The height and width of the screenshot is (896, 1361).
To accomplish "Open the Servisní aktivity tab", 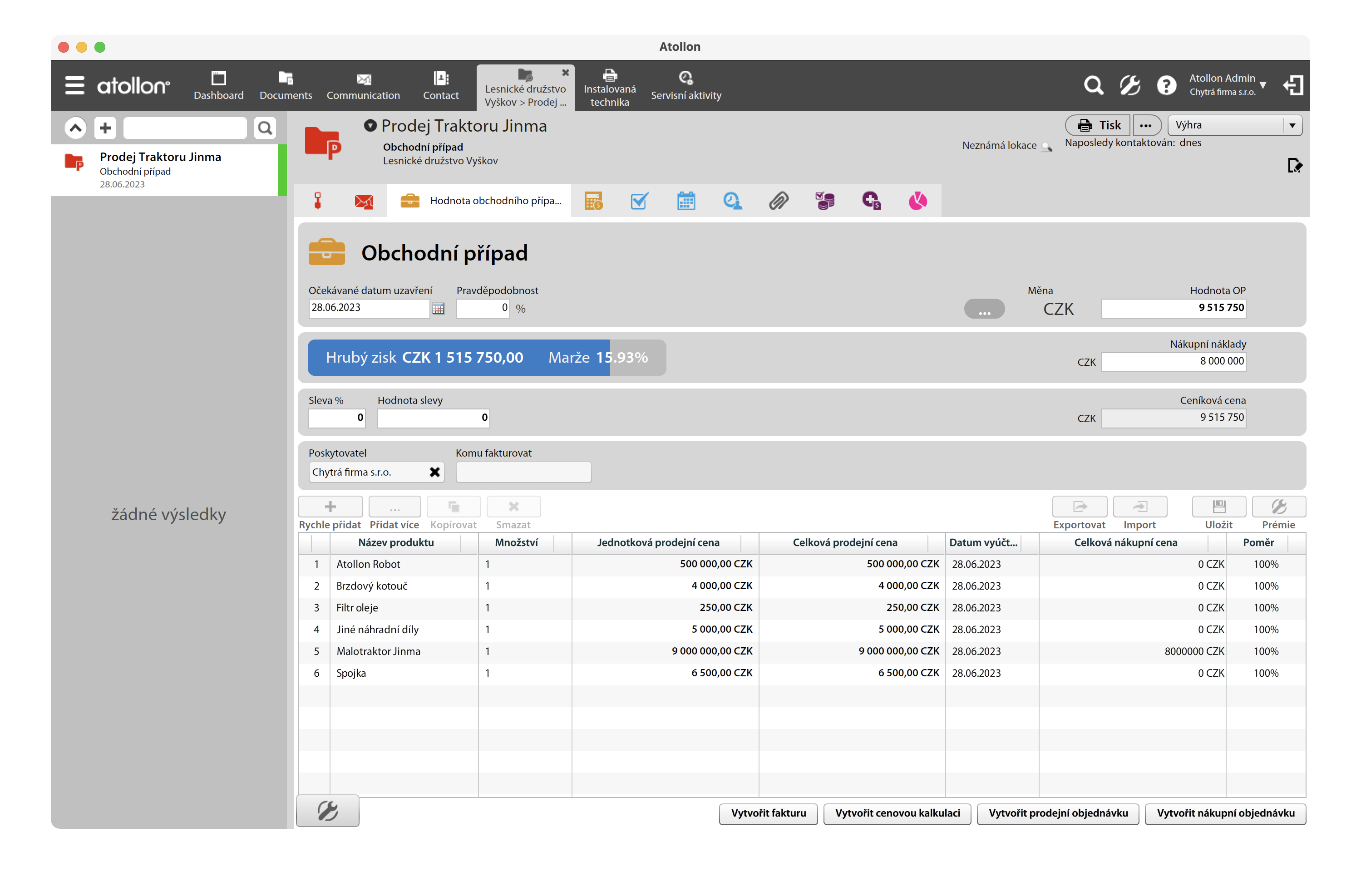I will tap(685, 85).
